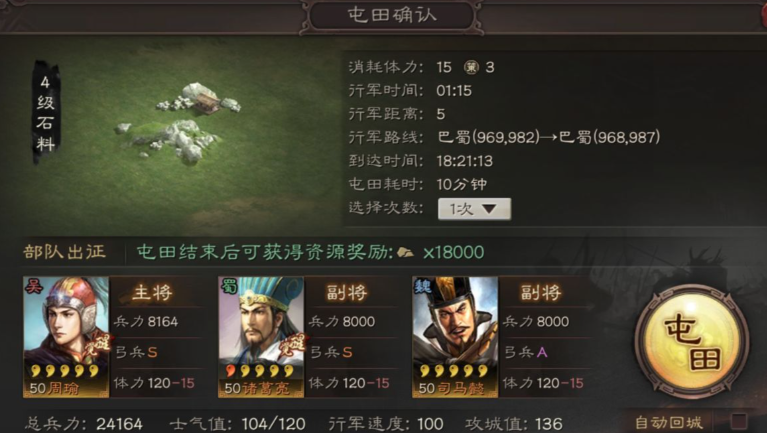Click the 部队出征 section label
This screenshot has width=767, height=433.
tap(65, 252)
